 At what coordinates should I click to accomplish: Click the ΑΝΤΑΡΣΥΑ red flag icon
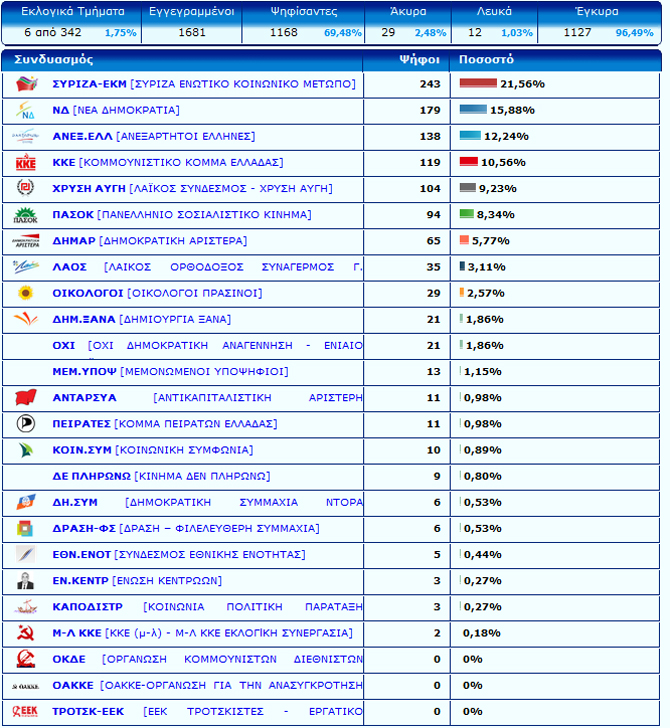click(26, 397)
